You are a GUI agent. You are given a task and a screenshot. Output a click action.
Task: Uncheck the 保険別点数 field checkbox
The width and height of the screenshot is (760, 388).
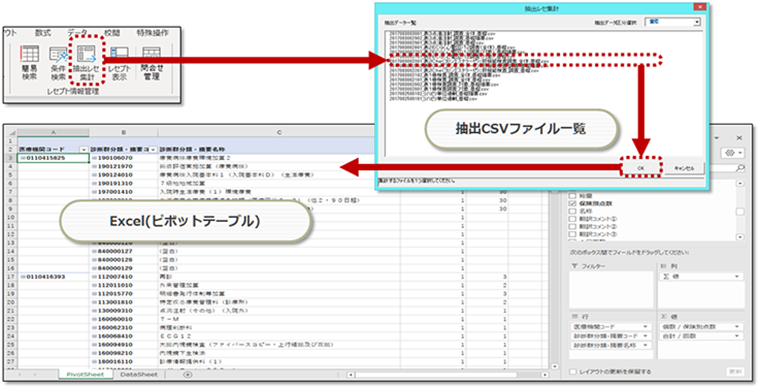pos(572,203)
